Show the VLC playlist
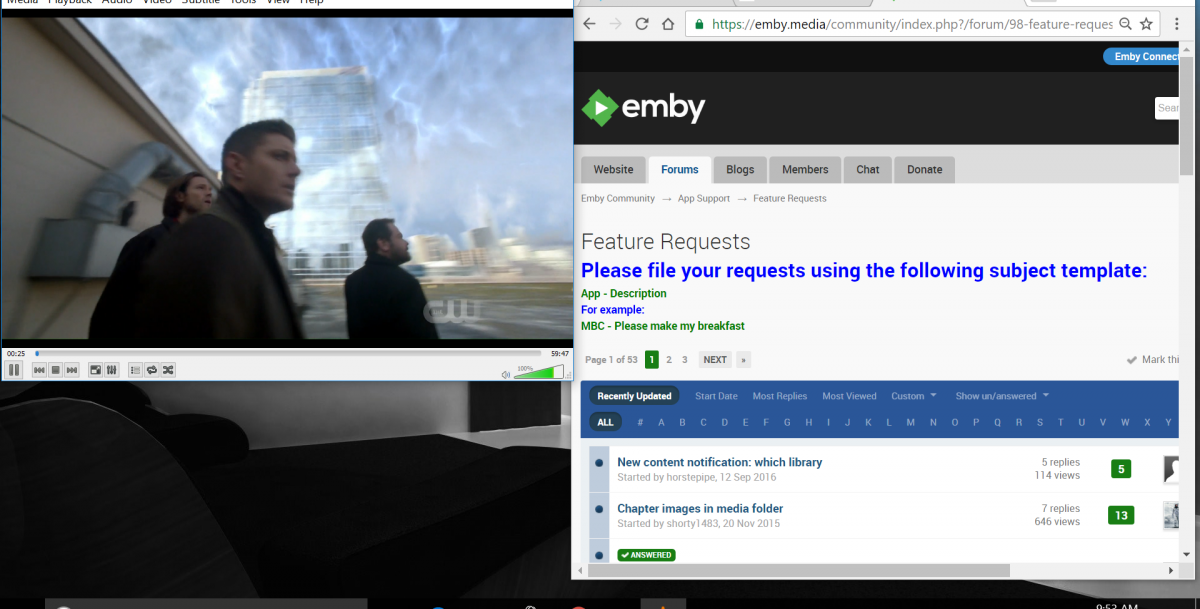This screenshot has height=609, width=1200. point(135,370)
